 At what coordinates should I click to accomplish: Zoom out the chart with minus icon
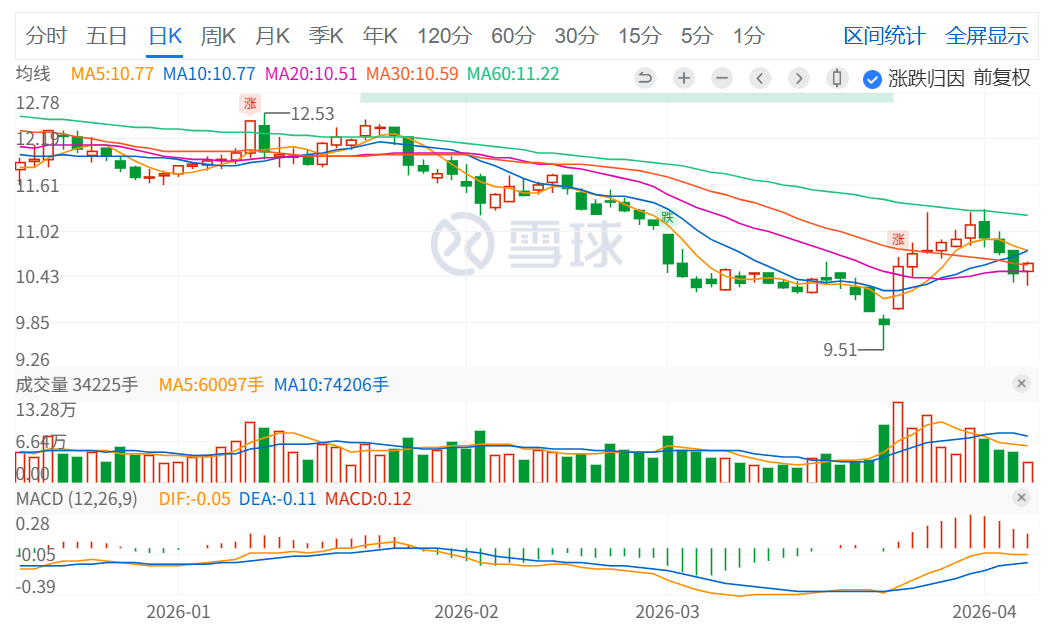tap(722, 78)
